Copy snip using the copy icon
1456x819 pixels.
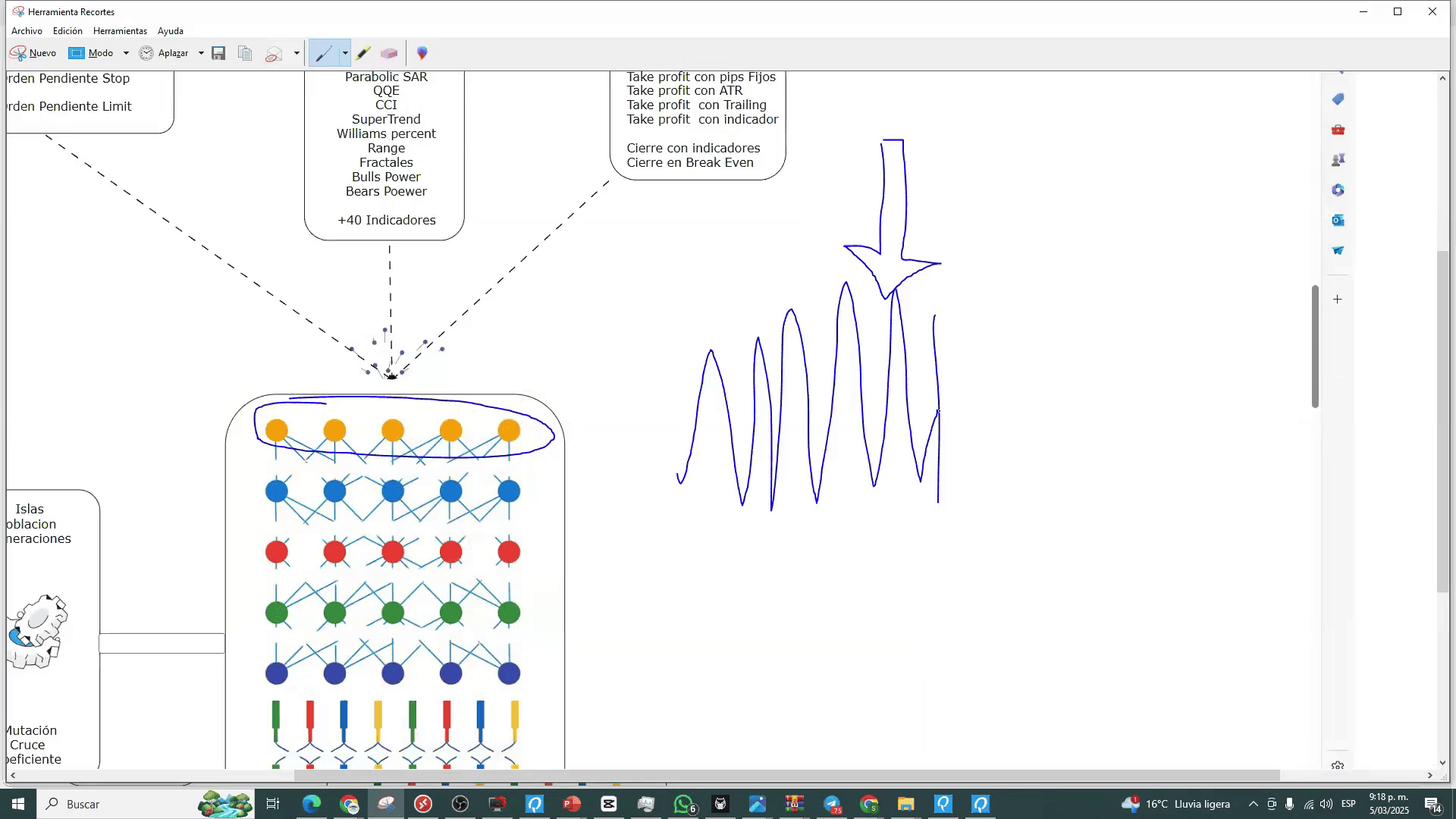point(245,53)
